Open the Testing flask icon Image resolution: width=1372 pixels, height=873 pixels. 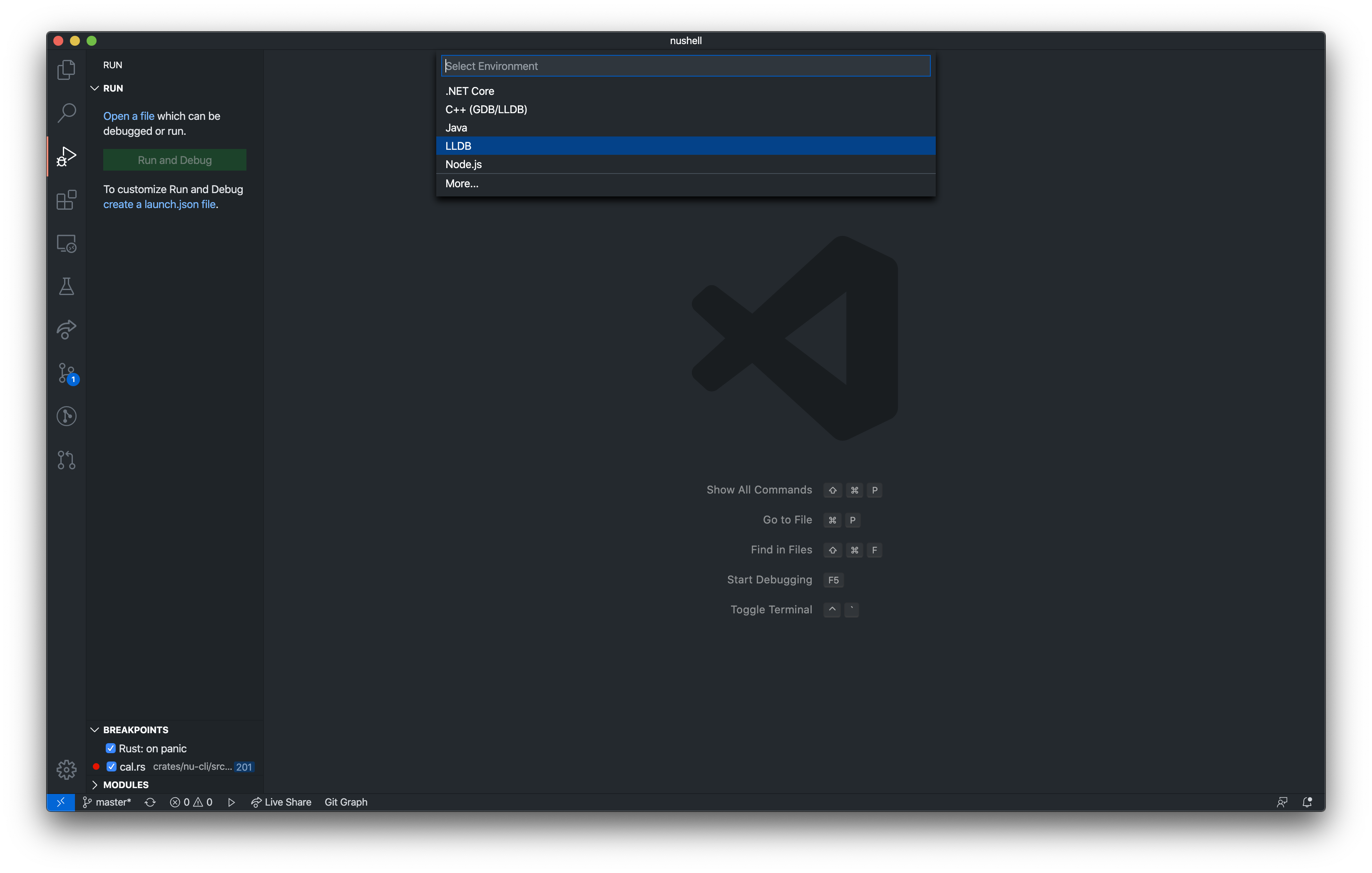[x=66, y=286]
